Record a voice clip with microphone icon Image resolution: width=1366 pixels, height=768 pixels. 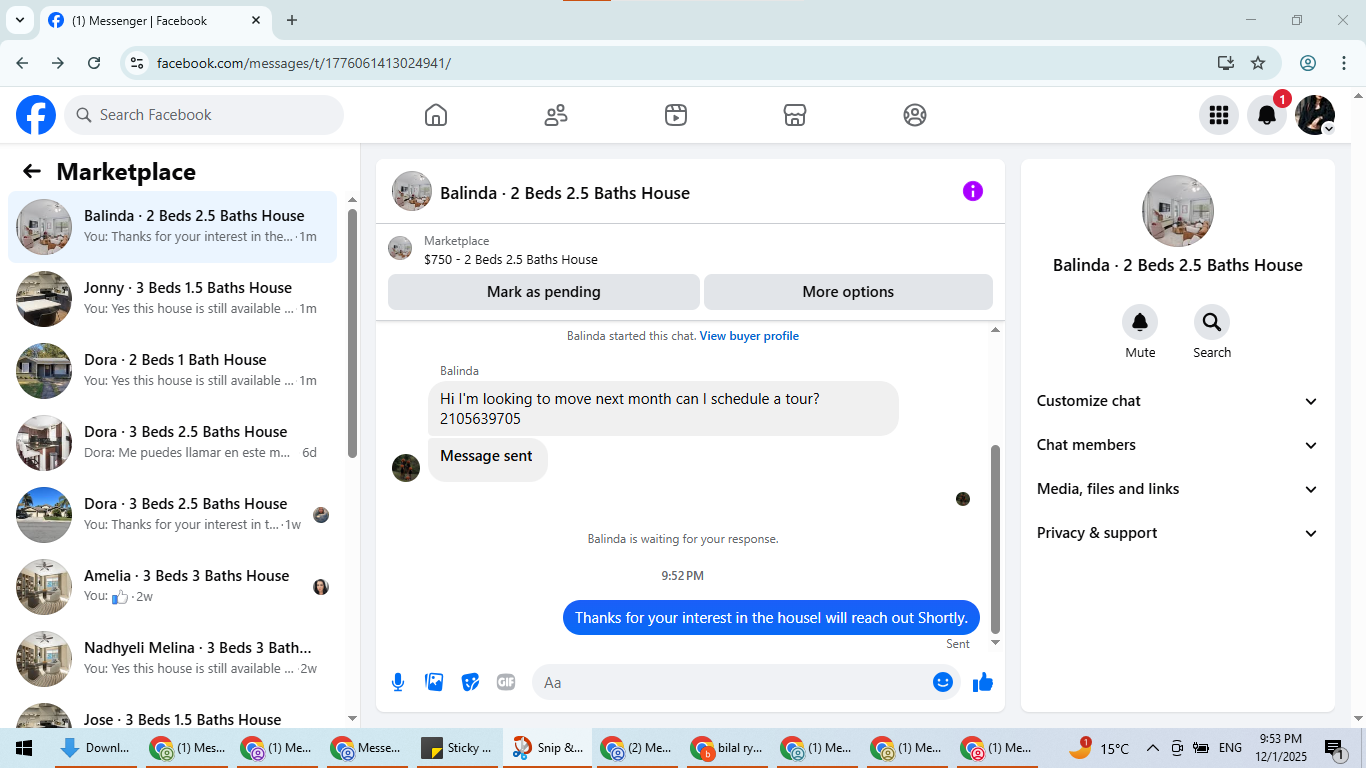pos(398,682)
